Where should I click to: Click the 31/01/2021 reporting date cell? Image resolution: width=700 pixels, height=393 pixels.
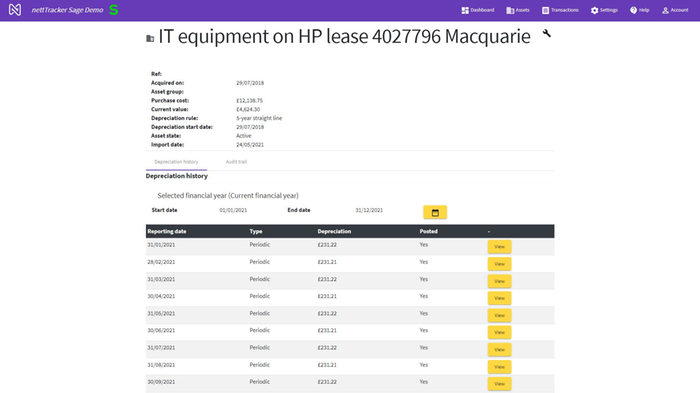coord(161,245)
